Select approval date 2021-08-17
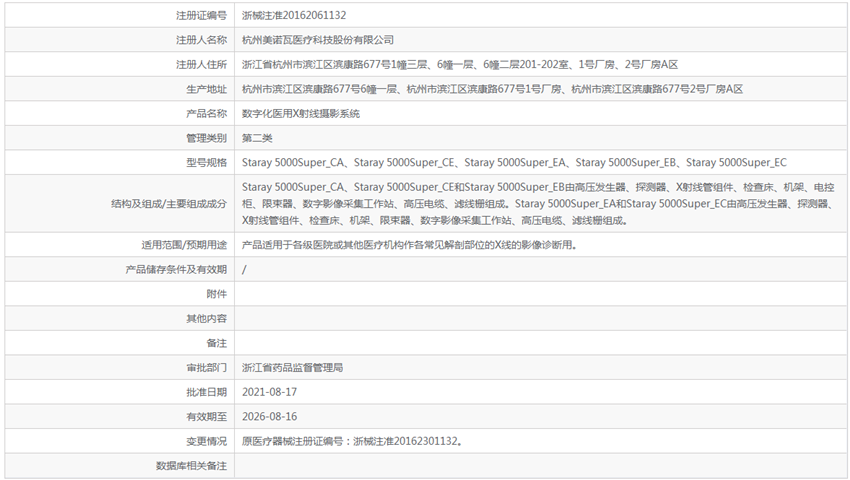Viewport: 850px width, 480px height. pos(269,392)
